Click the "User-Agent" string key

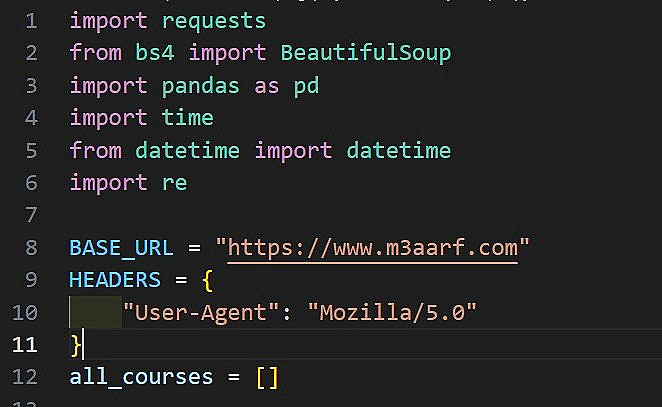coord(200,312)
